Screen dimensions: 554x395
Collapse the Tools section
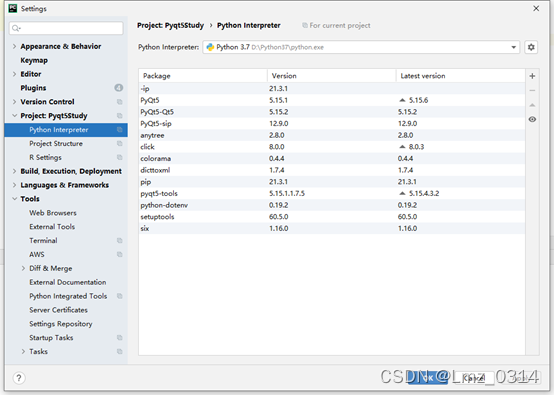point(14,199)
